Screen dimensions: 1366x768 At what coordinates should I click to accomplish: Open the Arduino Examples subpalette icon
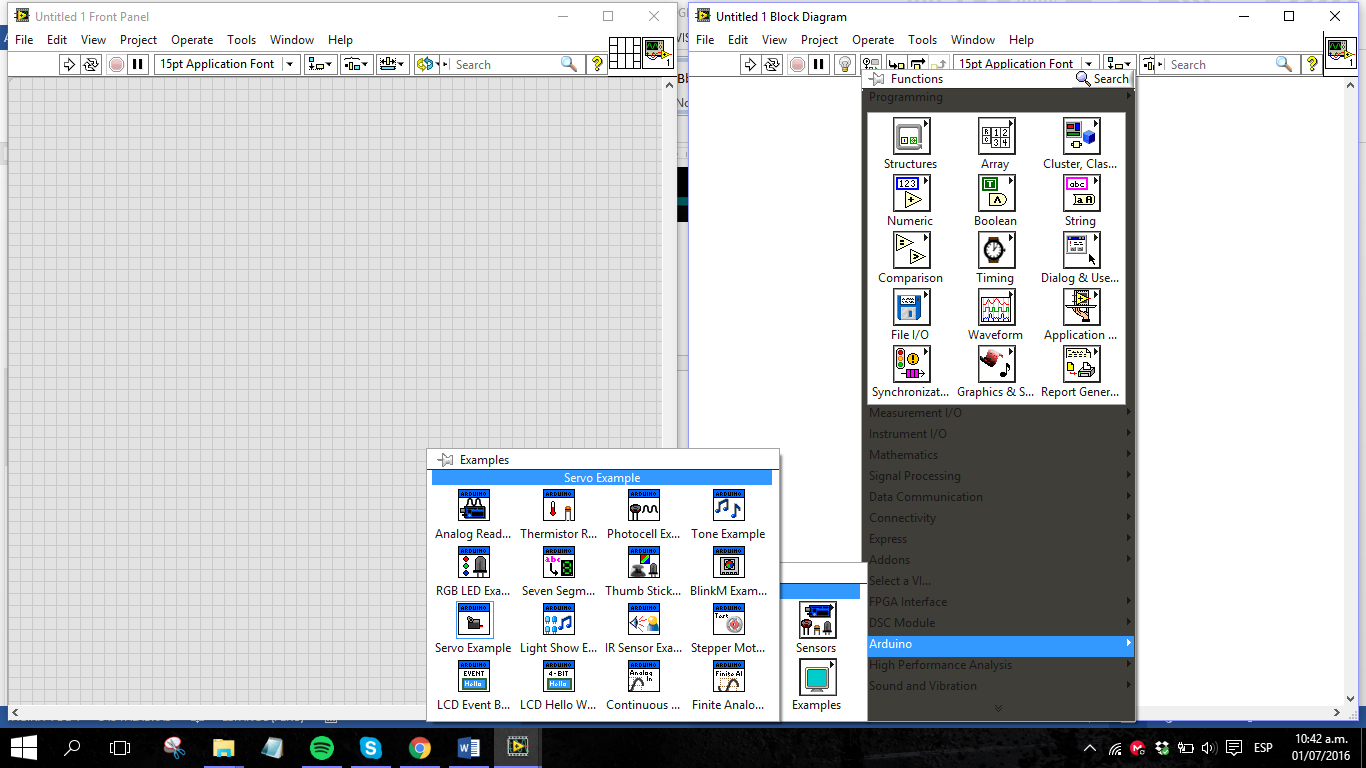(817, 678)
